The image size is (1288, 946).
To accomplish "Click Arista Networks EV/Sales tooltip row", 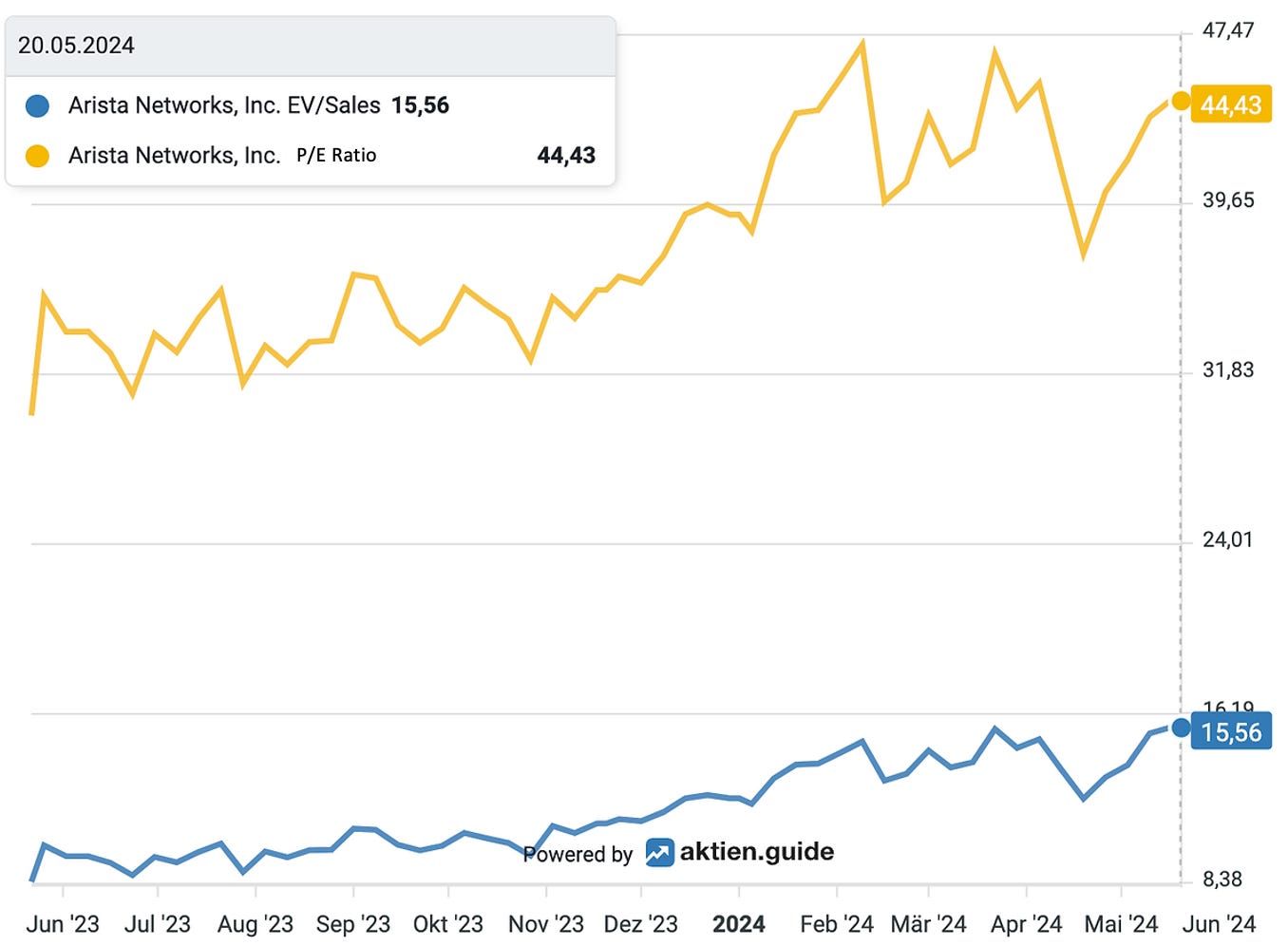I will point(311,105).
